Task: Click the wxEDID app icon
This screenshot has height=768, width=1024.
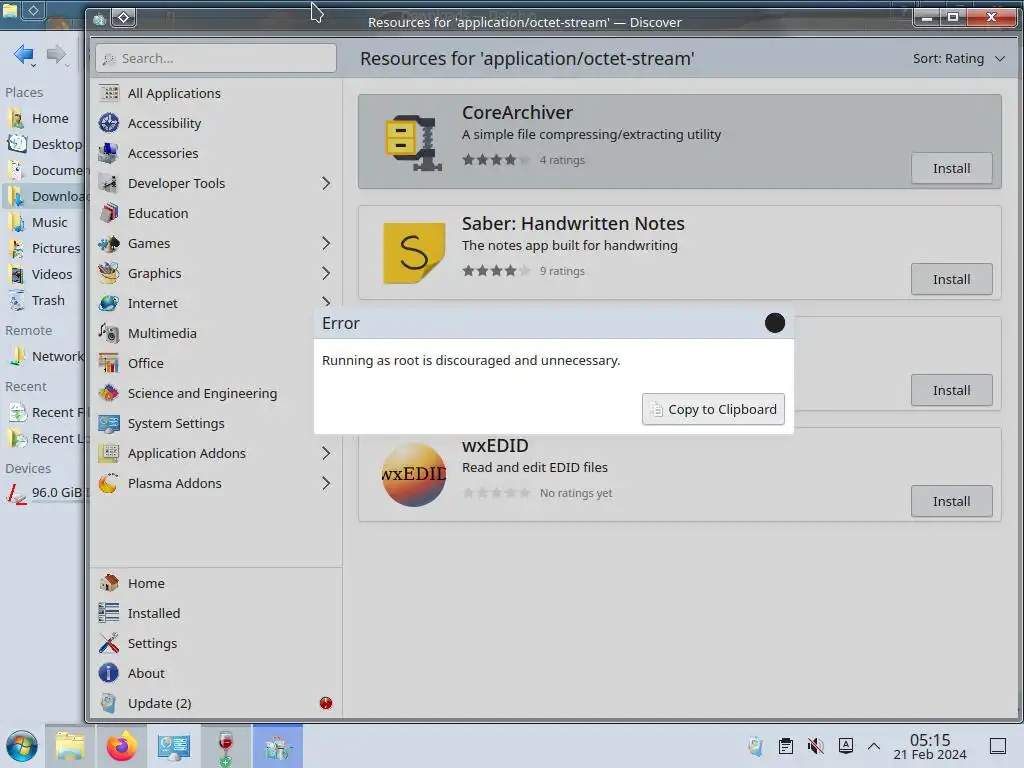Action: pyautogui.click(x=413, y=475)
